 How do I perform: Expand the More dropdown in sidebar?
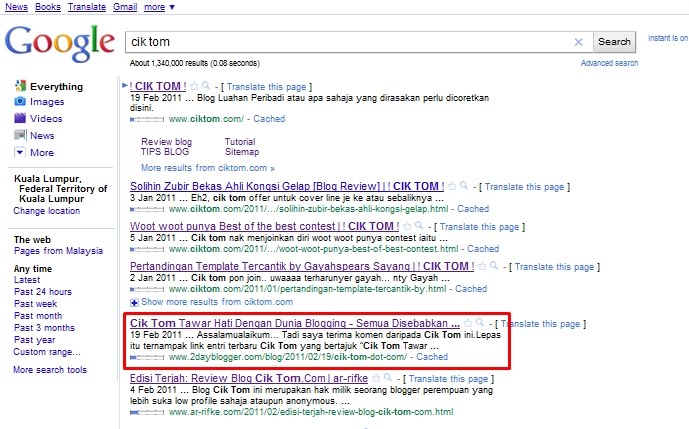tap(20, 153)
